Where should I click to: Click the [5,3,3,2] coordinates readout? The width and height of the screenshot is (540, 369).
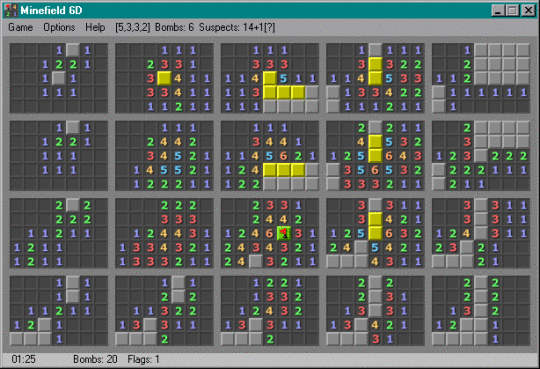coord(133,28)
